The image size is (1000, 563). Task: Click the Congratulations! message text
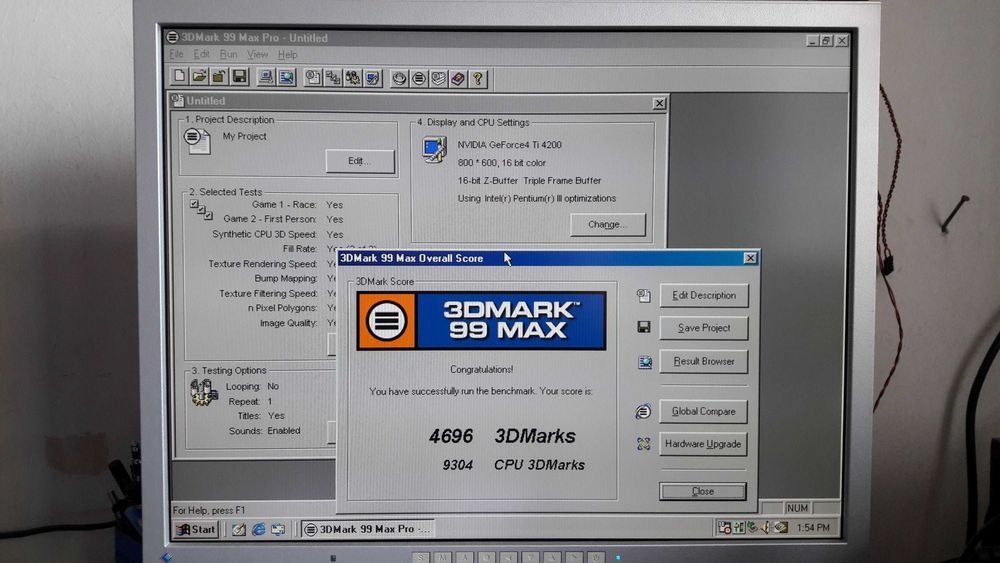click(x=482, y=369)
